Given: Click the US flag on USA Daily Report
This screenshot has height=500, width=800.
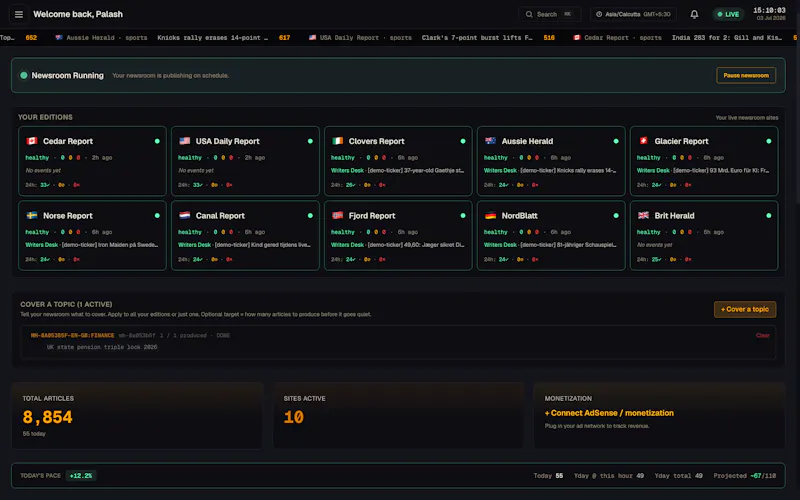Looking at the screenshot, I should pyautogui.click(x=185, y=141).
